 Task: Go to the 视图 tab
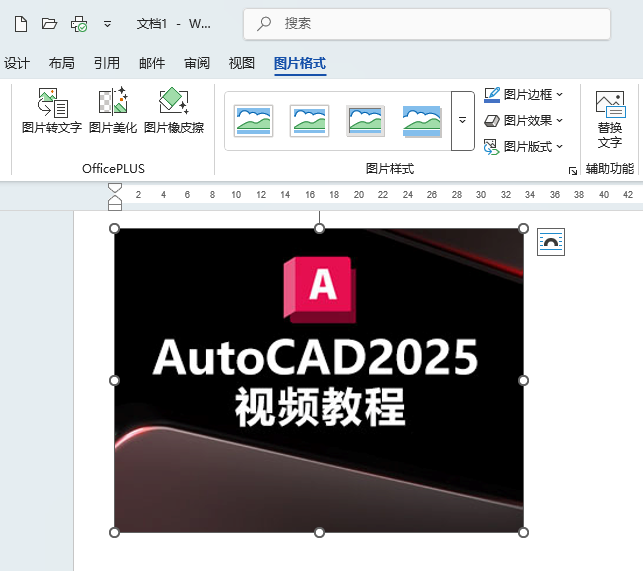(242, 63)
